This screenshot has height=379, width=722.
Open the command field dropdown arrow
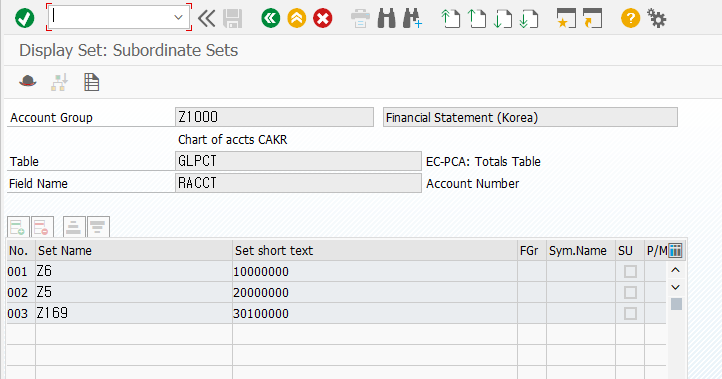point(178,18)
